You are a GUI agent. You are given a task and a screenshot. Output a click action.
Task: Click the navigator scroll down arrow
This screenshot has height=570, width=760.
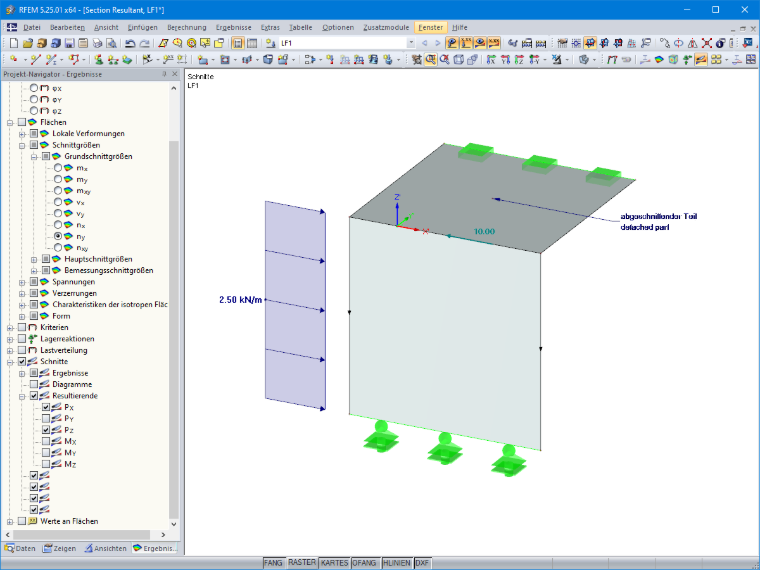[174, 524]
